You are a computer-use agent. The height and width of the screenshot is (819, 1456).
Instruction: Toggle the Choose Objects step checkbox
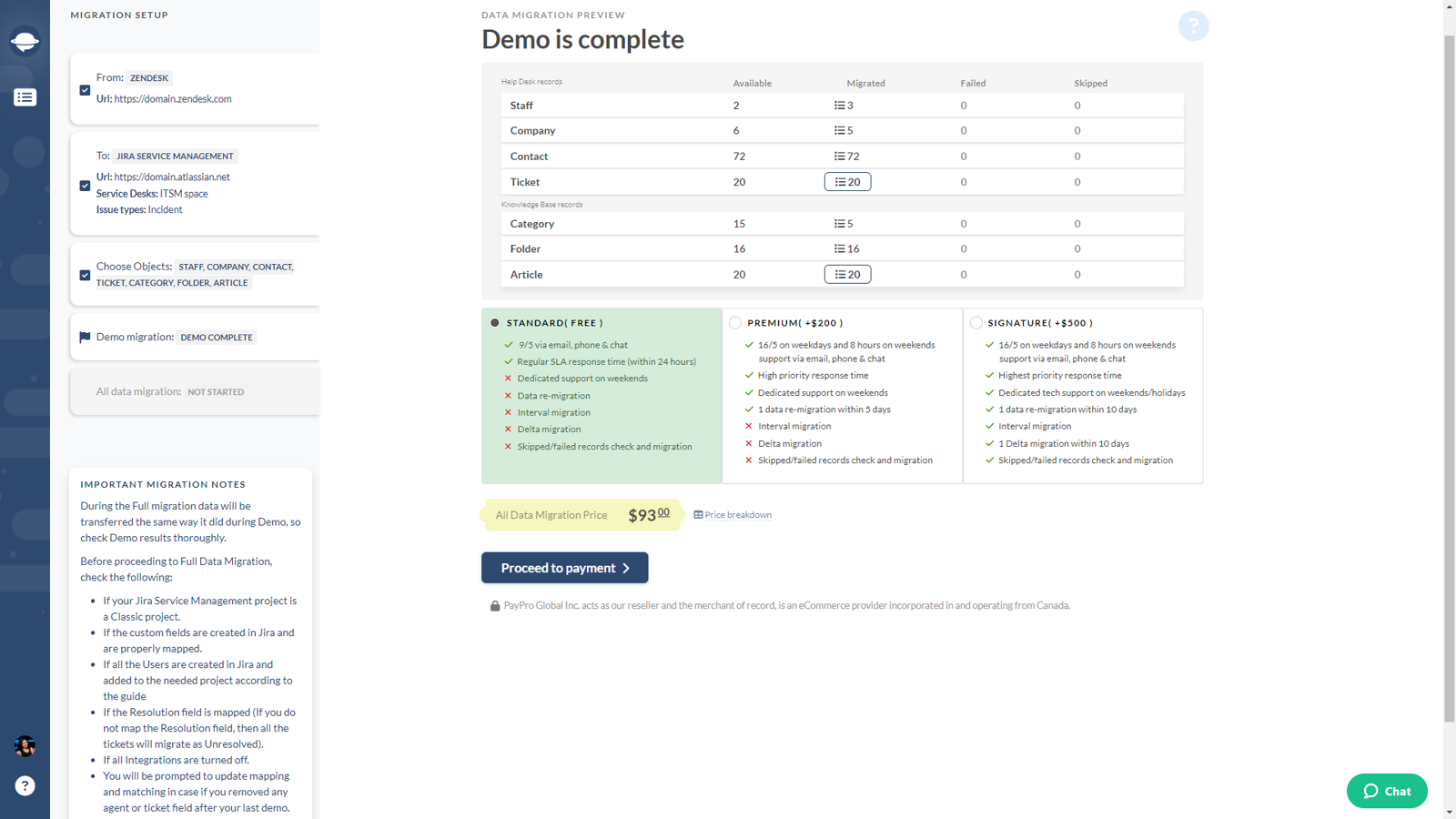click(x=85, y=275)
